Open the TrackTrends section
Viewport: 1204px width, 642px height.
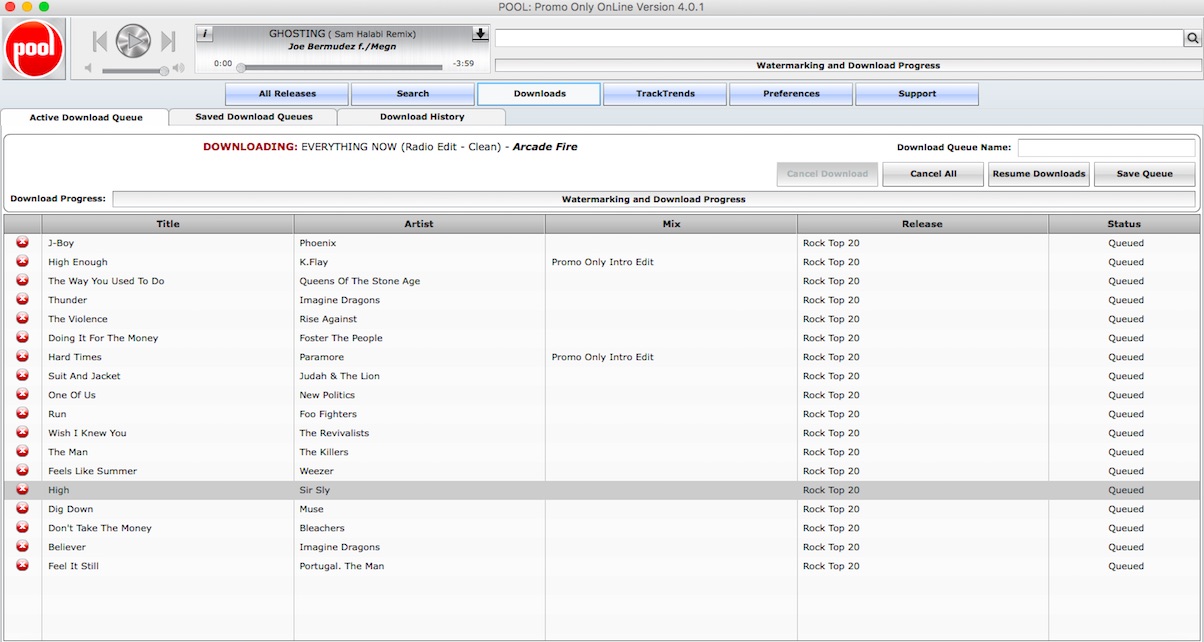tap(665, 94)
